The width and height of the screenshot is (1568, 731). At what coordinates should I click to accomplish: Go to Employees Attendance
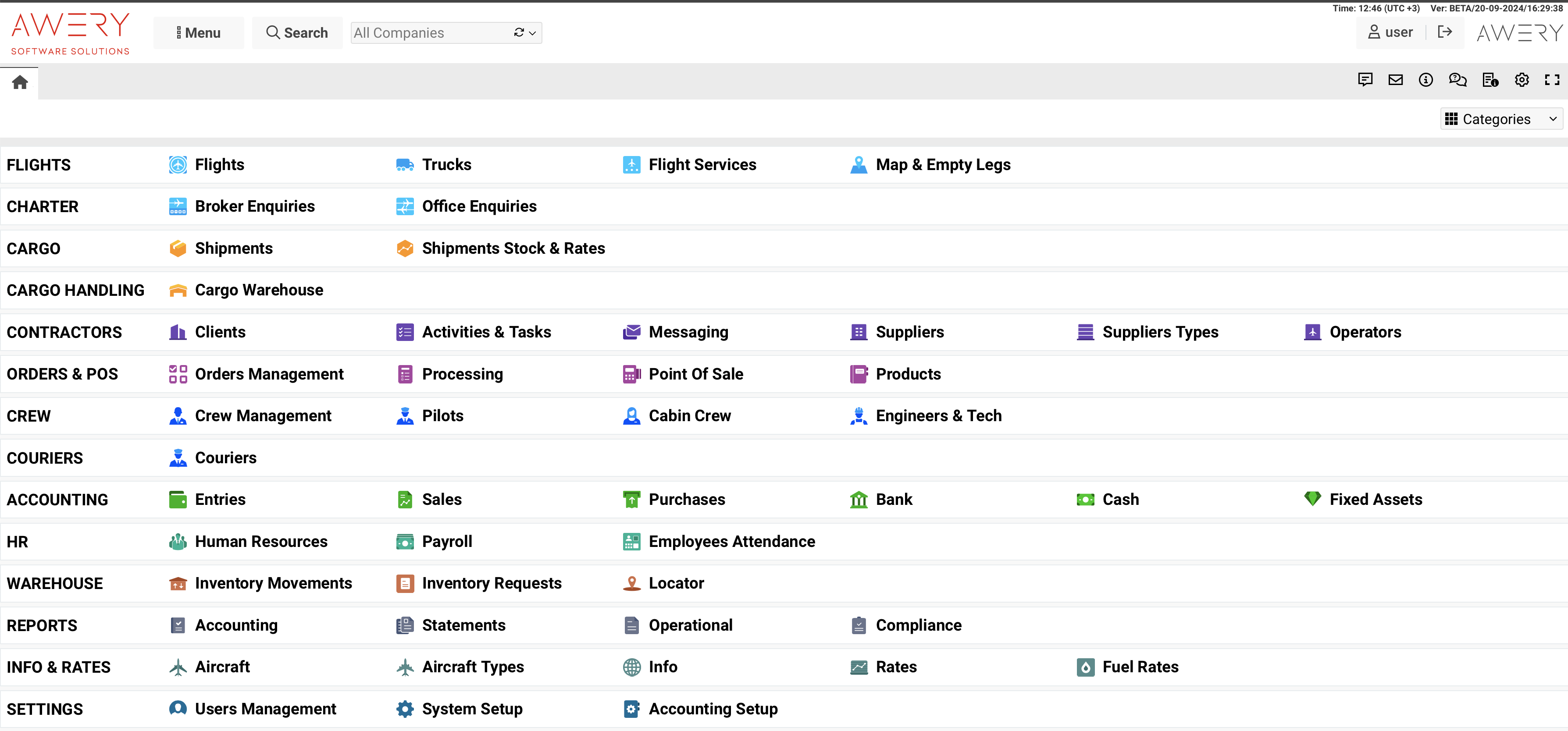coord(731,541)
